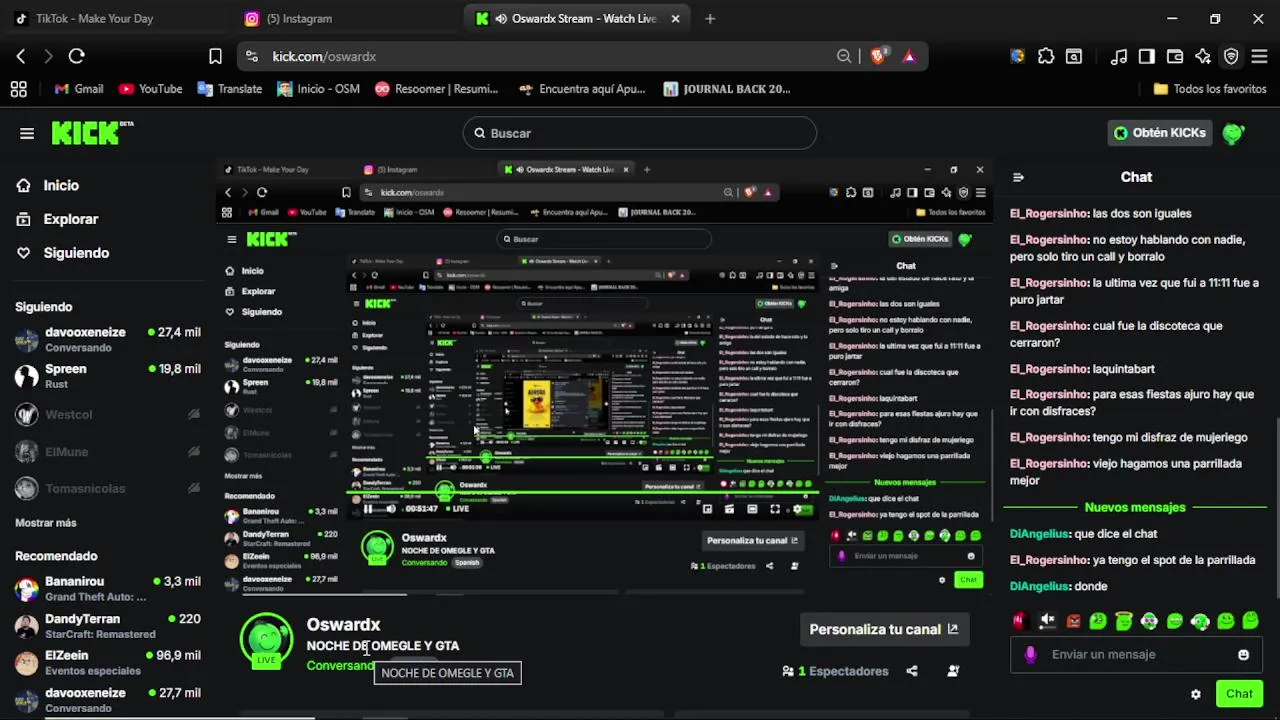This screenshot has width=1280, height=720.
Task: Open offline channel Westcol in main sidebar
Action: [107, 414]
